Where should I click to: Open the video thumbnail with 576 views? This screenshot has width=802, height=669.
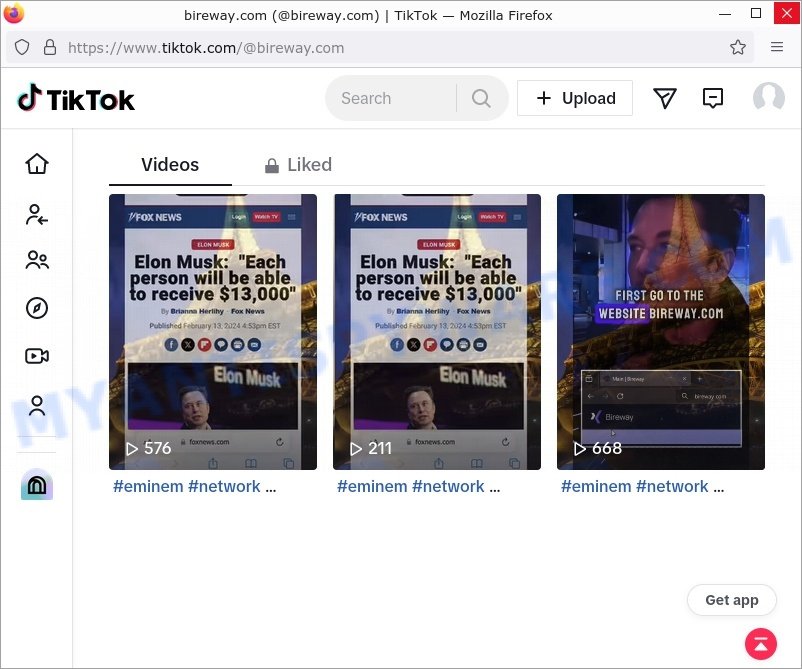(213, 331)
